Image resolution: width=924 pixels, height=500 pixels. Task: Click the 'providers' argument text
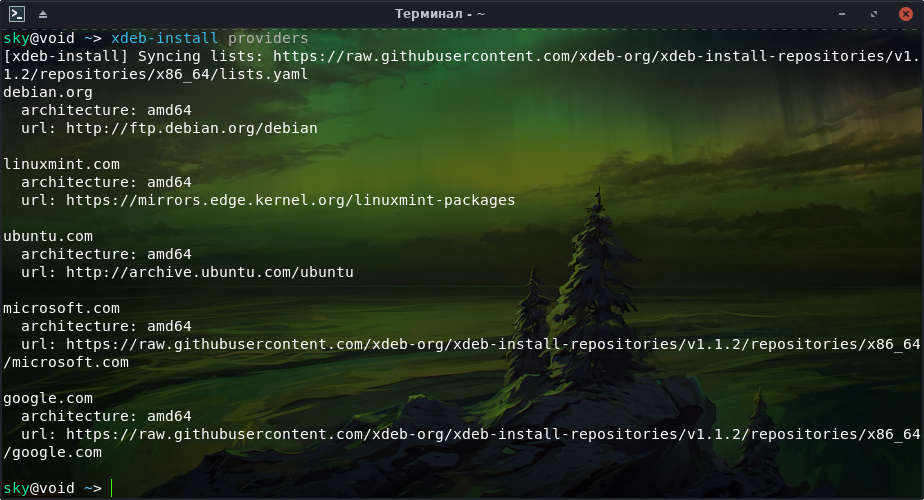(268, 38)
